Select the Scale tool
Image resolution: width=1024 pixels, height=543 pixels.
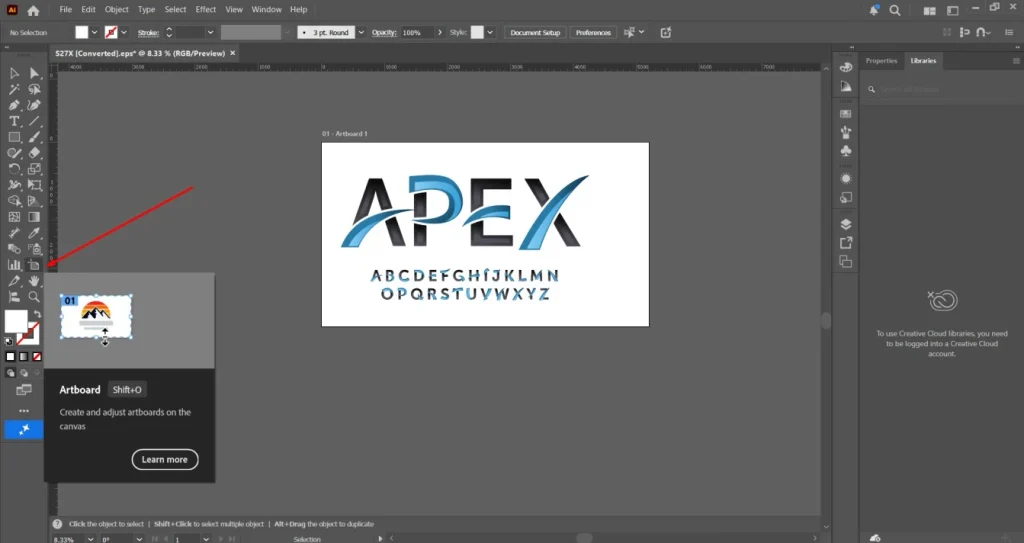click(x=34, y=169)
